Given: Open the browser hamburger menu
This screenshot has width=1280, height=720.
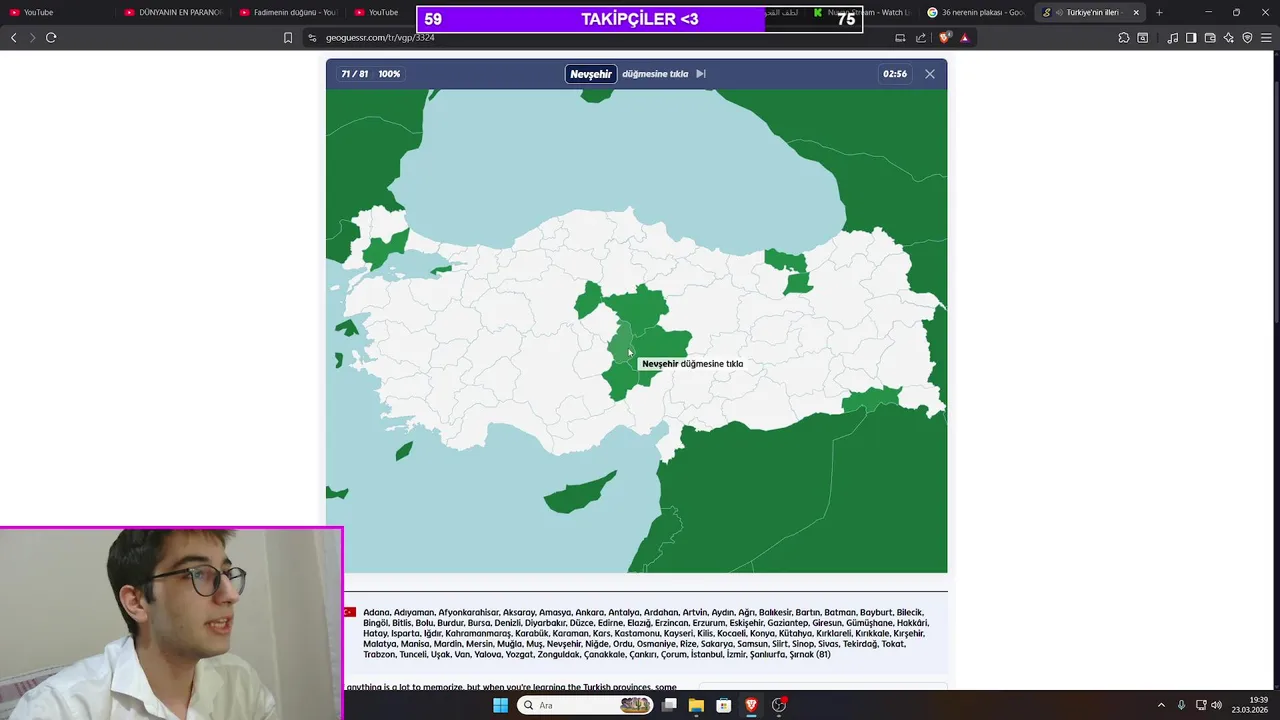Looking at the screenshot, I should [1266, 38].
